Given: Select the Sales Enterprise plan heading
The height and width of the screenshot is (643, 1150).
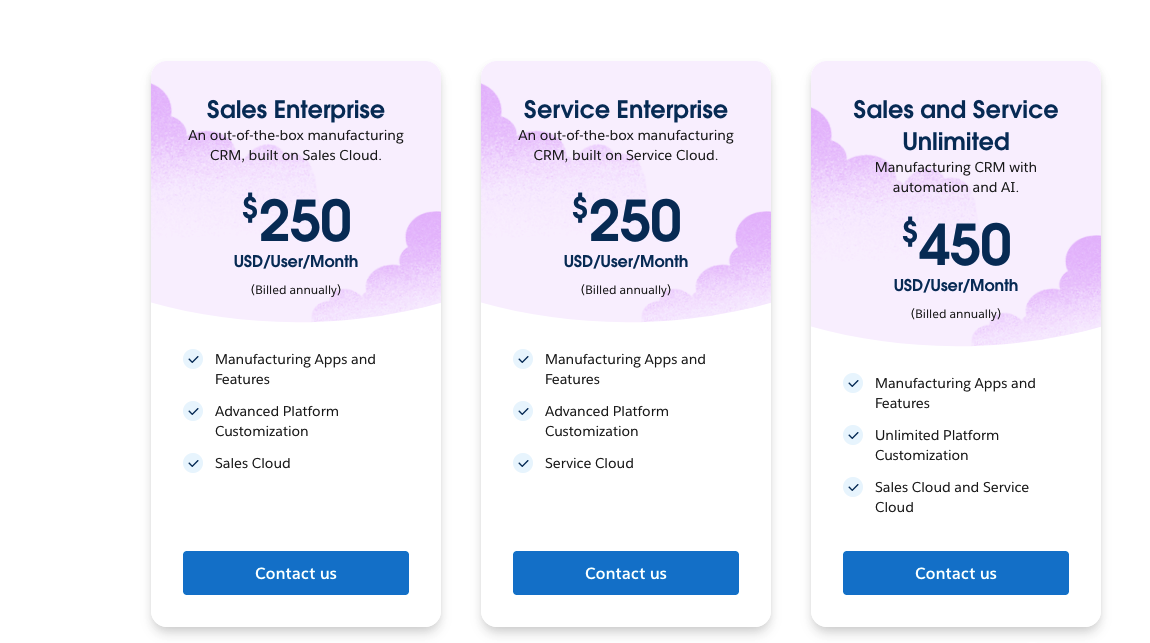Looking at the screenshot, I should click(296, 109).
